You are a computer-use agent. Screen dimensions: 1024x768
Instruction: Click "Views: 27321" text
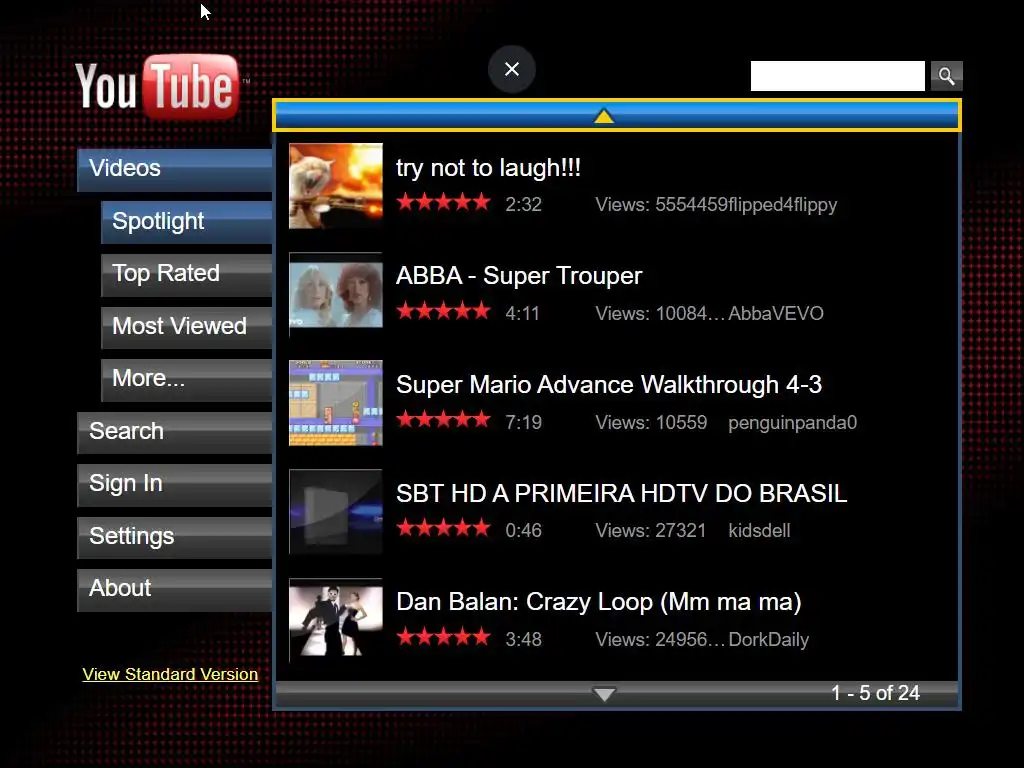pyautogui.click(x=650, y=530)
